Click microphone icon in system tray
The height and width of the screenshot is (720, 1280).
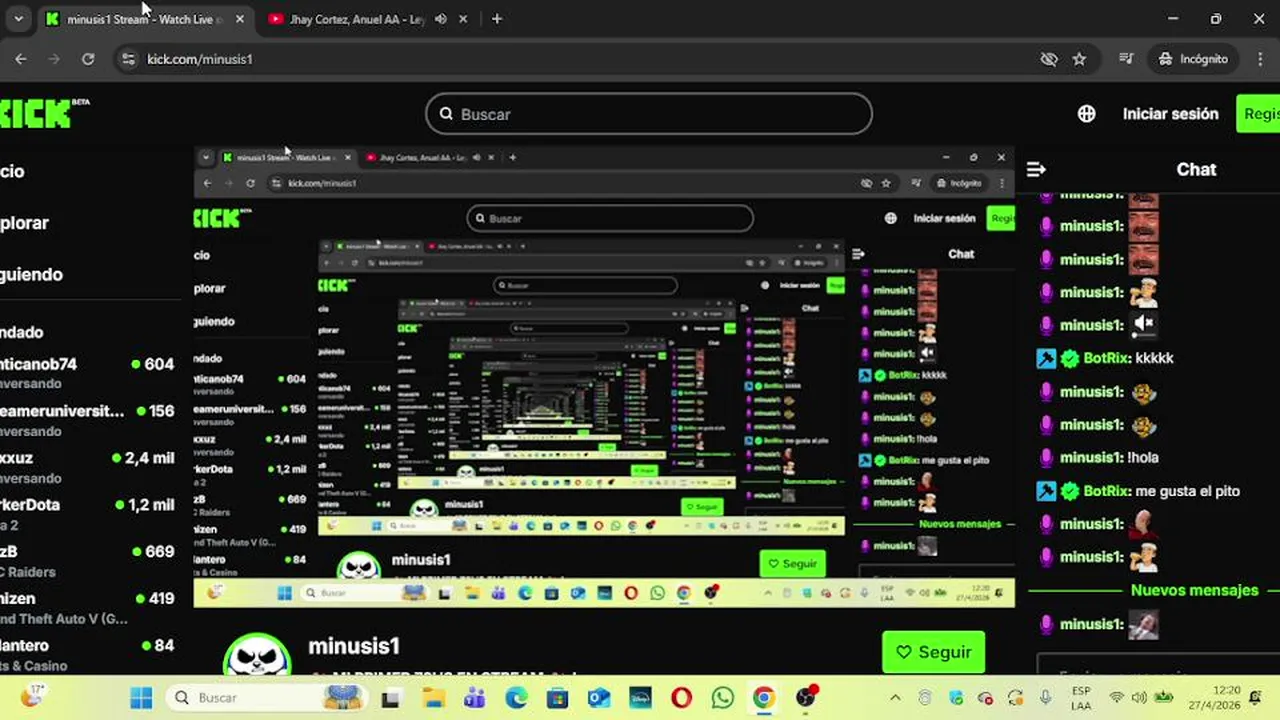(x=1045, y=698)
